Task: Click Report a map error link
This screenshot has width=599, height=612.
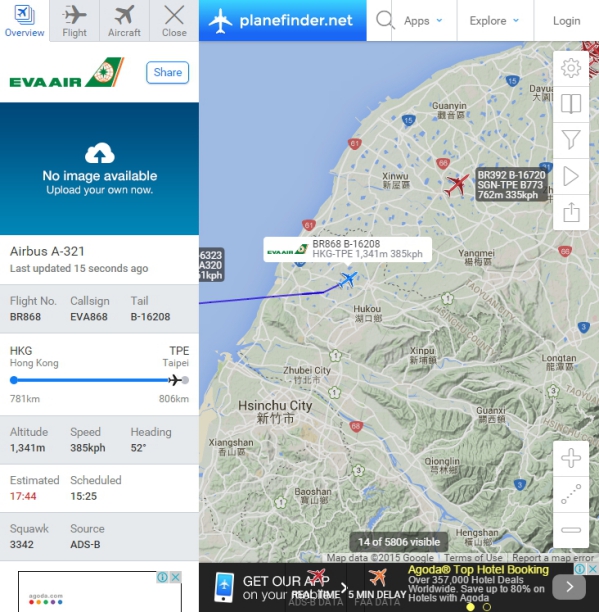Action: 553,558
